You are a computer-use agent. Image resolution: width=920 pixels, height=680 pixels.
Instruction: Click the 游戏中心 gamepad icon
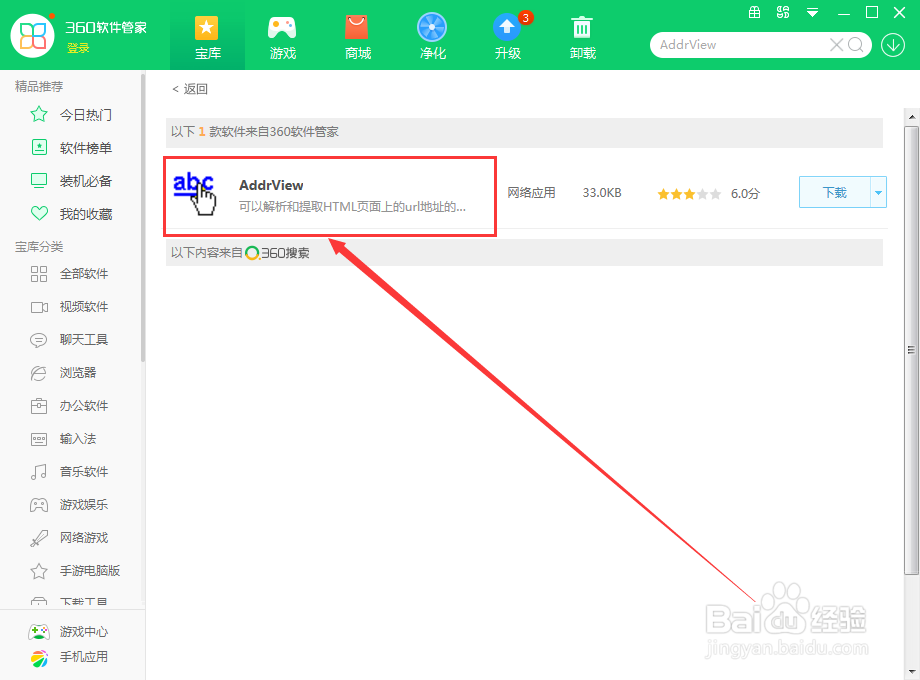[39, 632]
